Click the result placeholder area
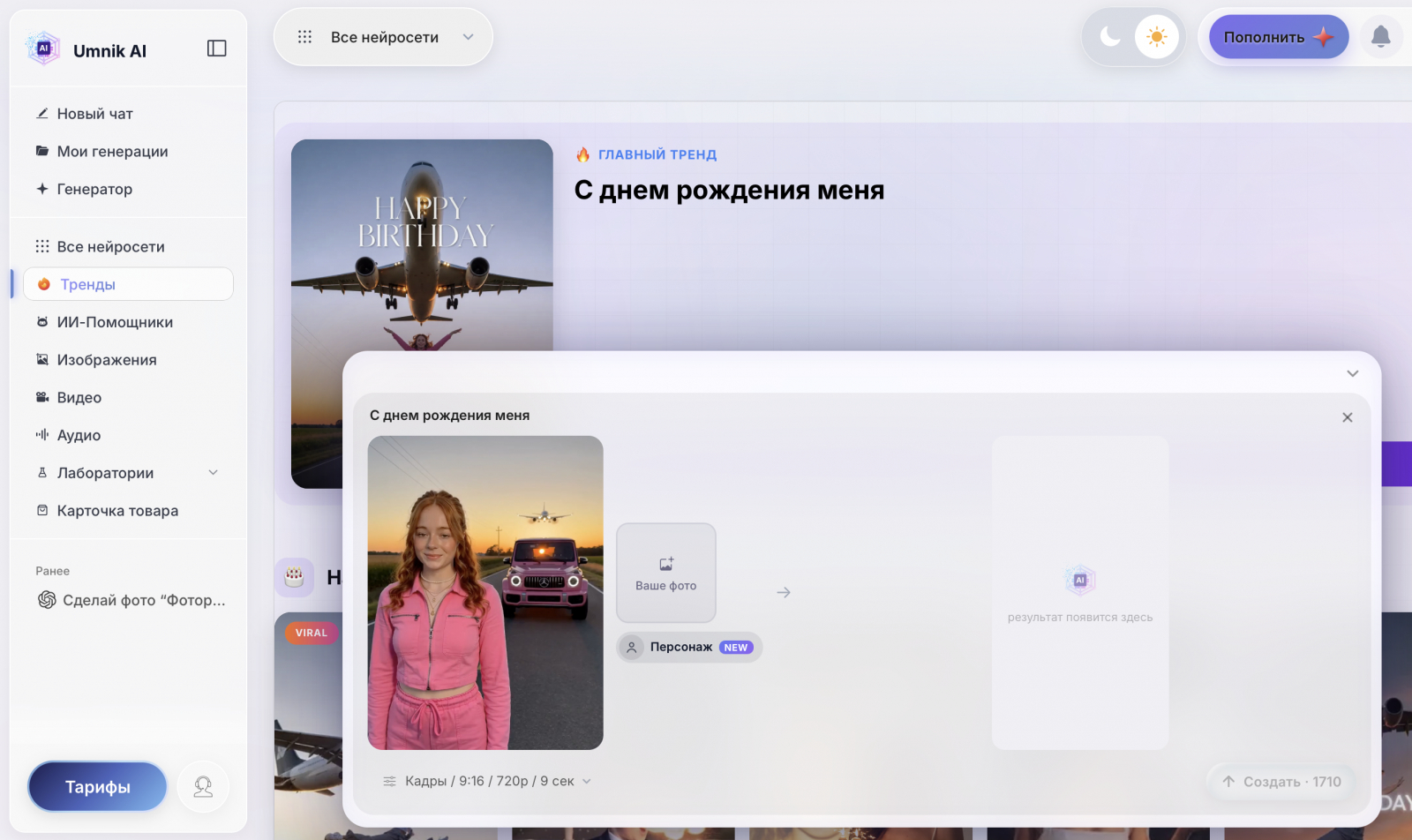 point(1080,593)
